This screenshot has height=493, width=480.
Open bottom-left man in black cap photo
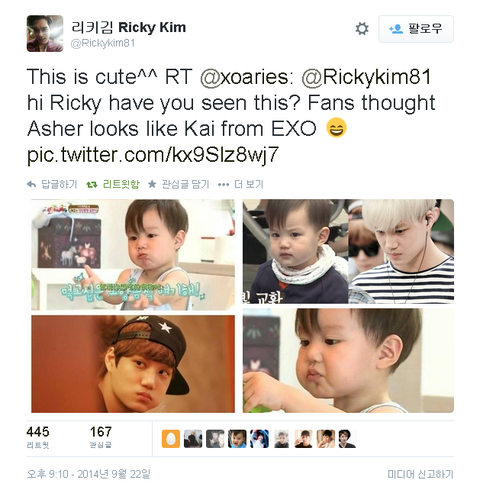(x=133, y=364)
